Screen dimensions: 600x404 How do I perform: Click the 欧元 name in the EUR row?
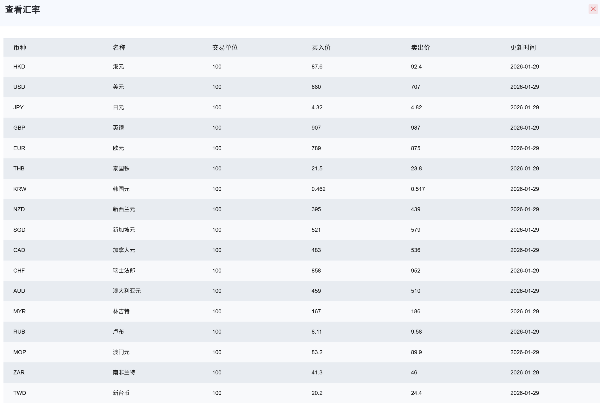pos(118,148)
